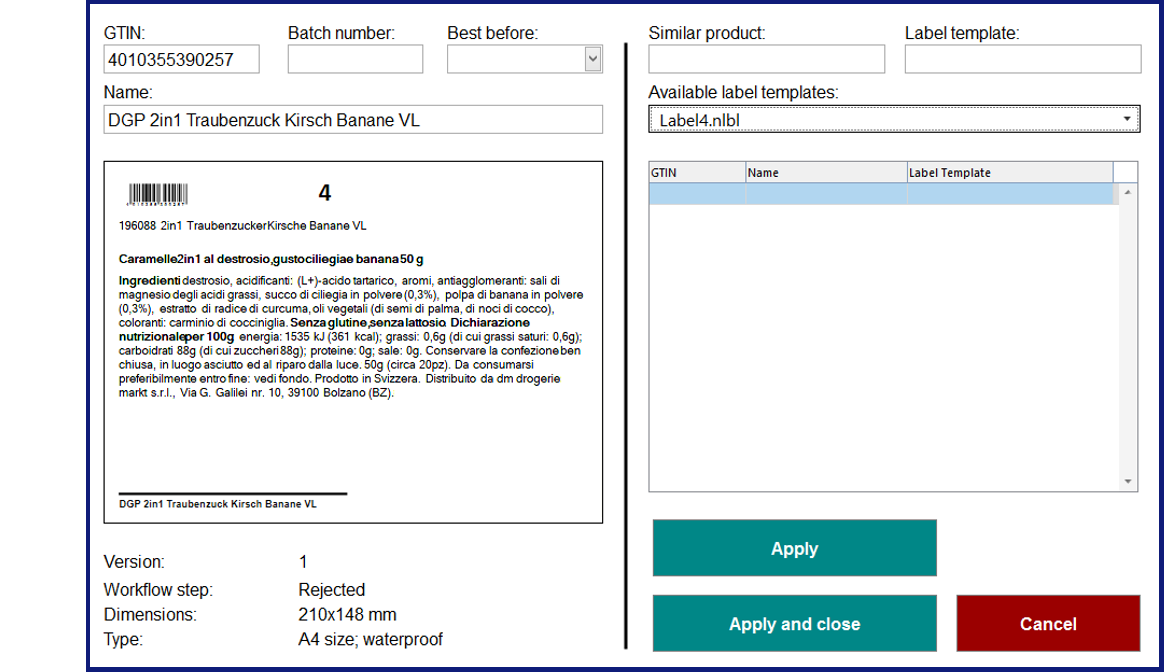The height and width of the screenshot is (672, 1164).
Task: Cancel the dialog with the red button
Action: [x=1047, y=623]
